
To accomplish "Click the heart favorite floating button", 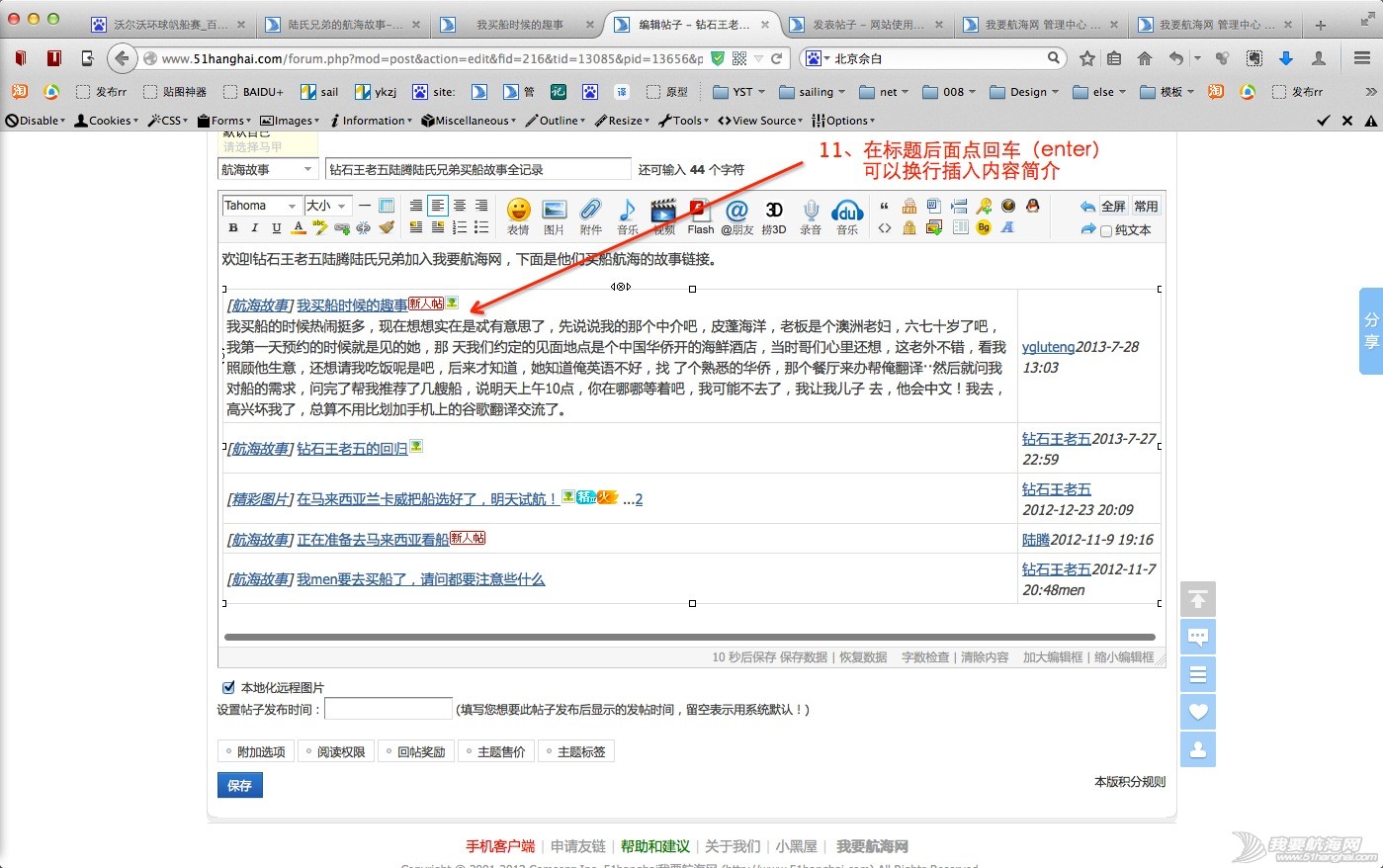I will 1198,712.
